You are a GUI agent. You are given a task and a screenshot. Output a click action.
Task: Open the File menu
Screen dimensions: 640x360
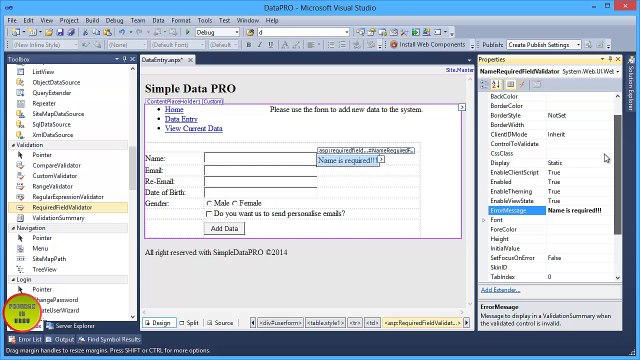pos(12,20)
